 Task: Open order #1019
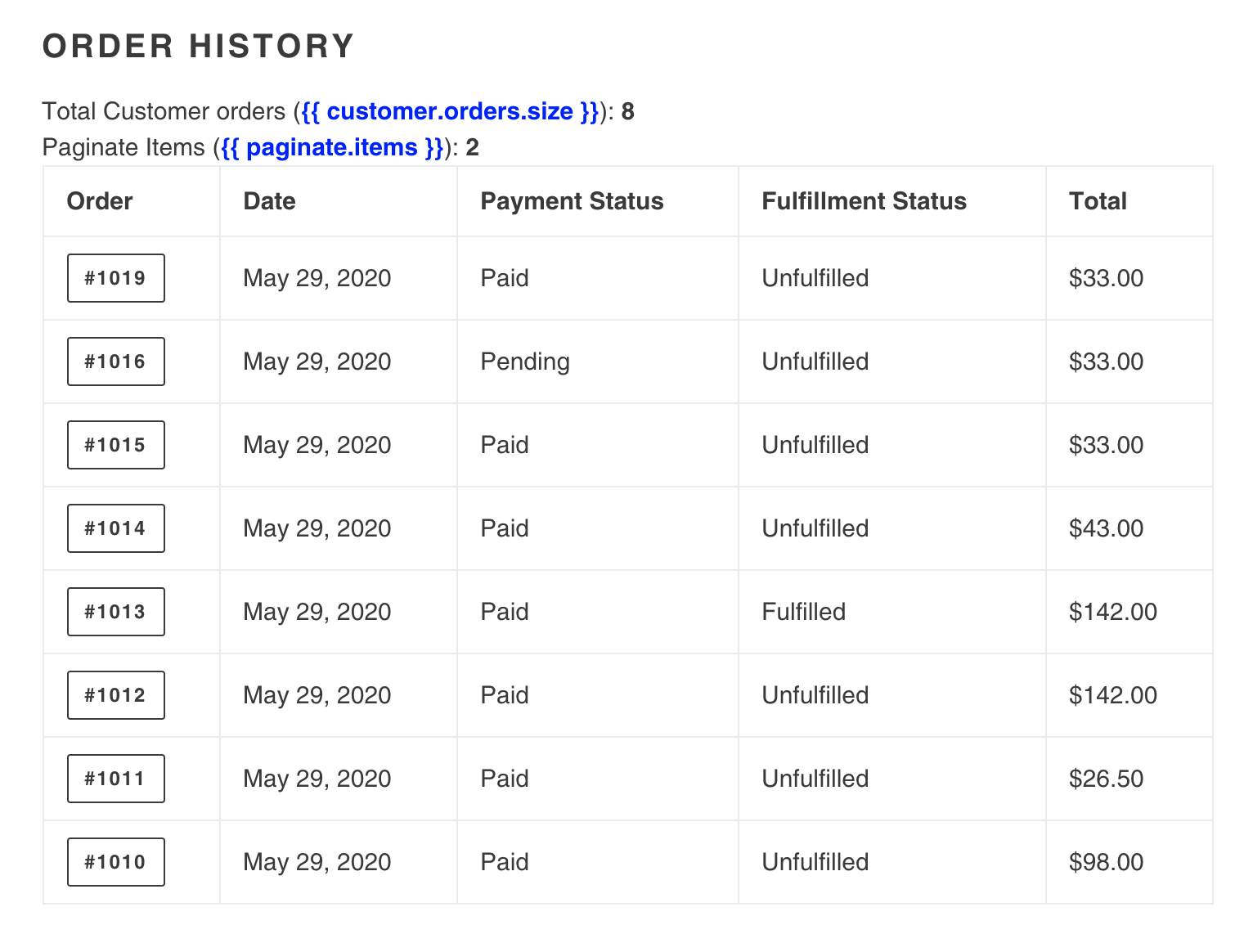[115, 278]
